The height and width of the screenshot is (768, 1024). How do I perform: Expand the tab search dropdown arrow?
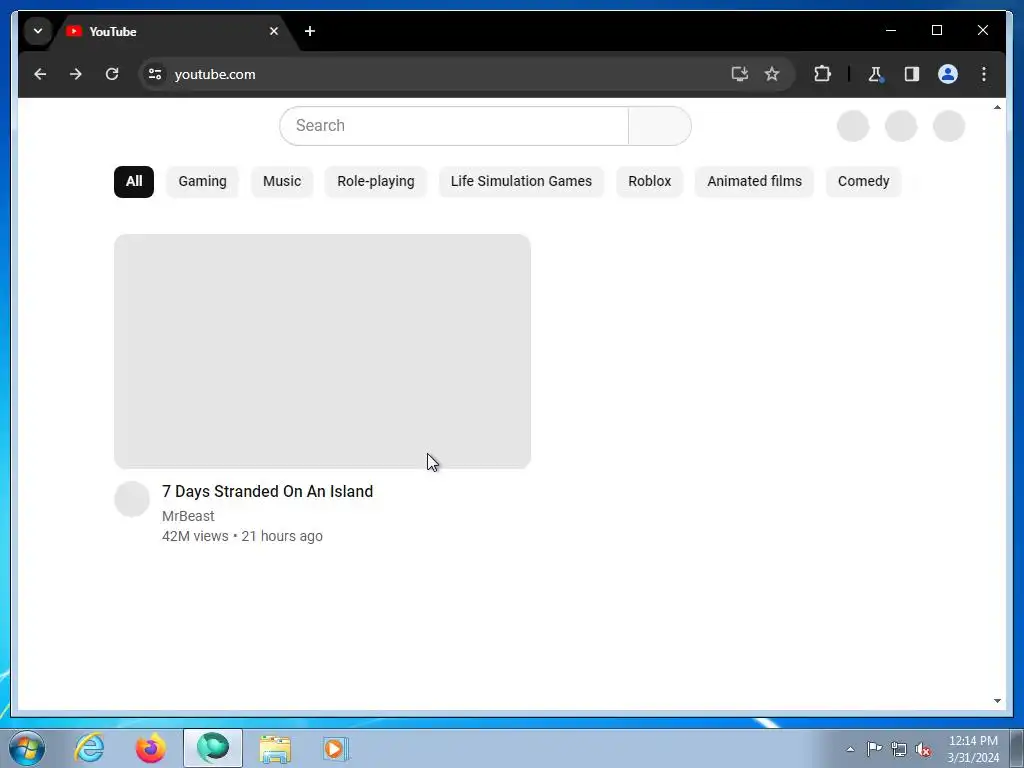click(x=38, y=31)
